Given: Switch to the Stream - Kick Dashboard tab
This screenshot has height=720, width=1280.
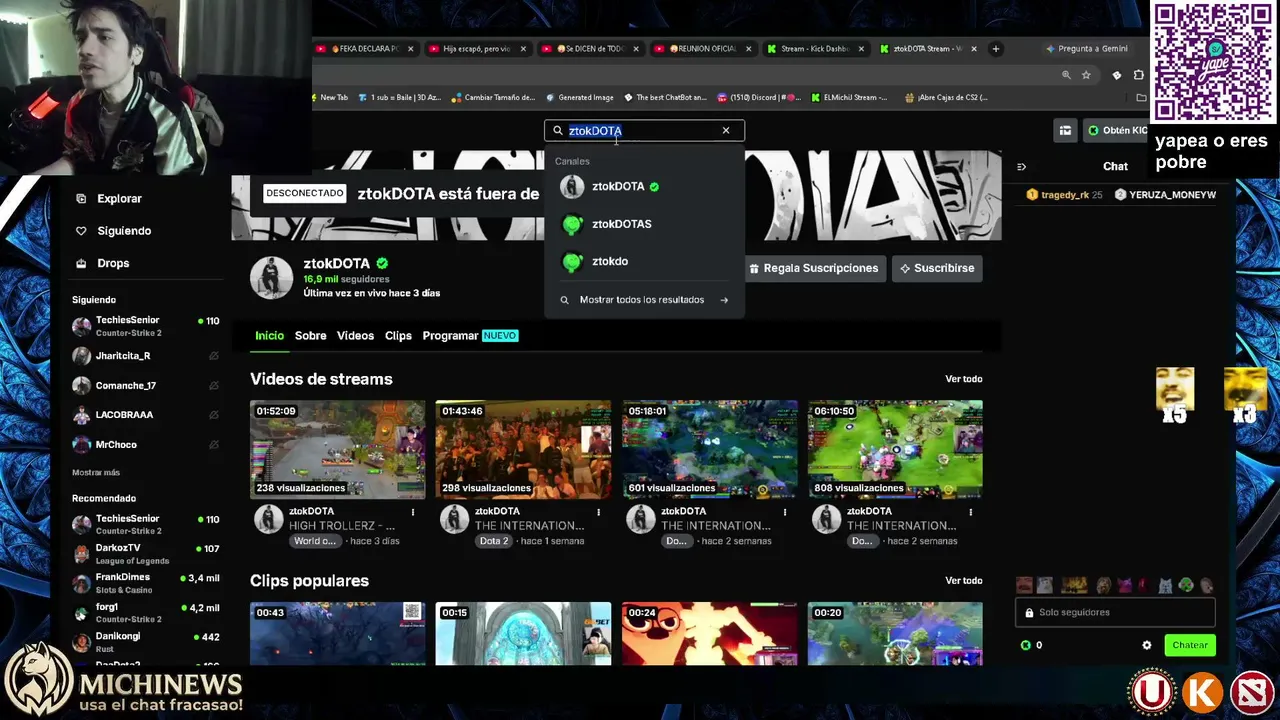Looking at the screenshot, I should pyautogui.click(x=815, y=49).
